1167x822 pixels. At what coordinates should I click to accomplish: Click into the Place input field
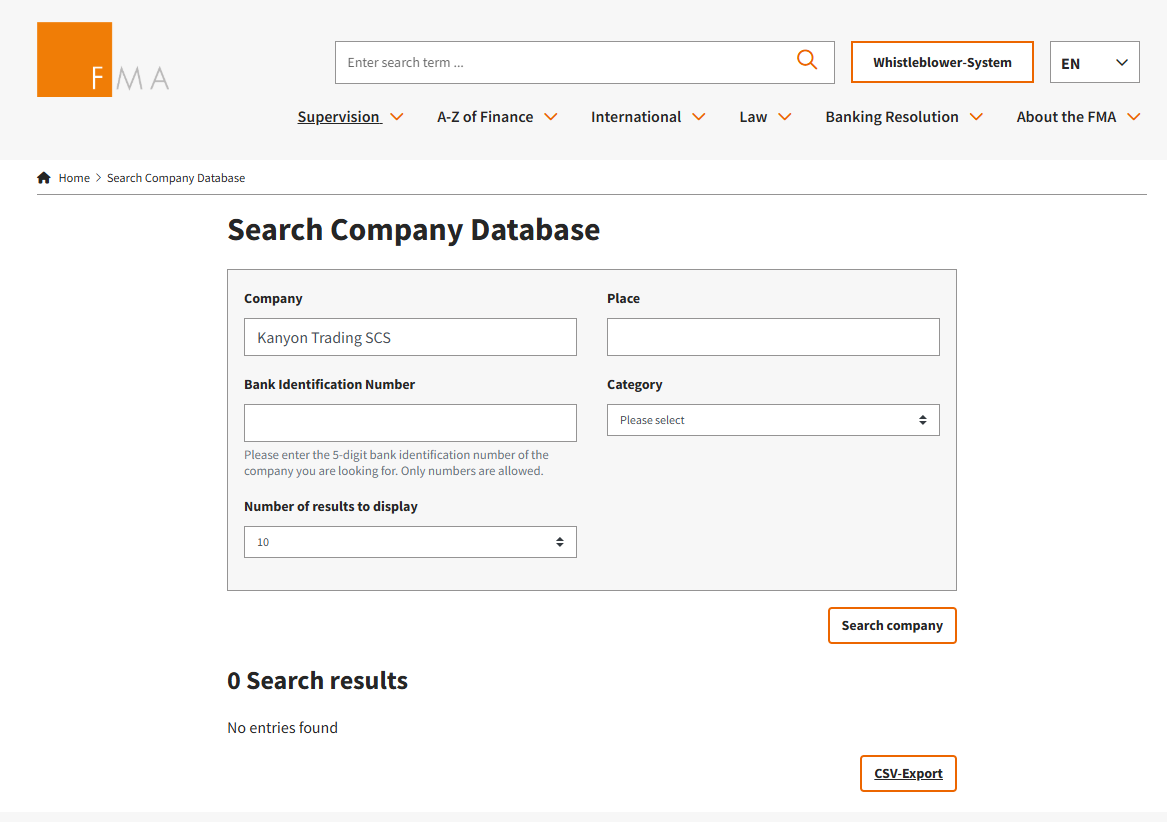(x=772, y=337)
